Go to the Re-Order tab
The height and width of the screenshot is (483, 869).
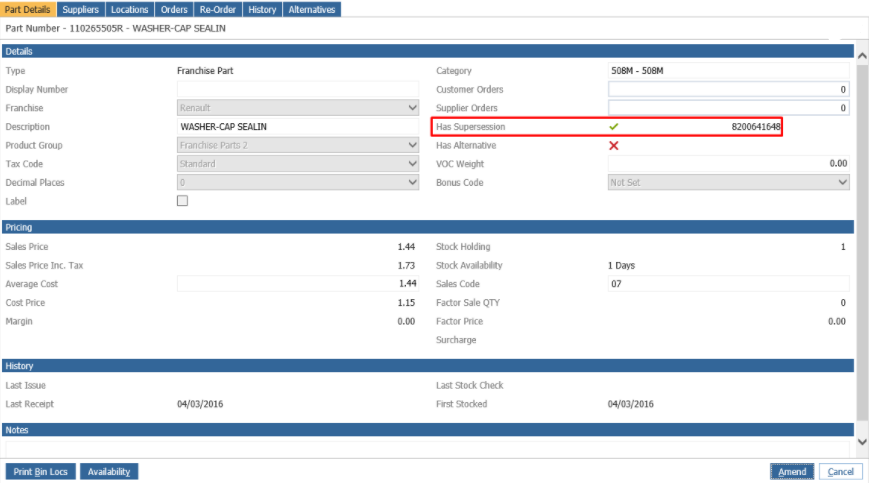click(217, 9)
